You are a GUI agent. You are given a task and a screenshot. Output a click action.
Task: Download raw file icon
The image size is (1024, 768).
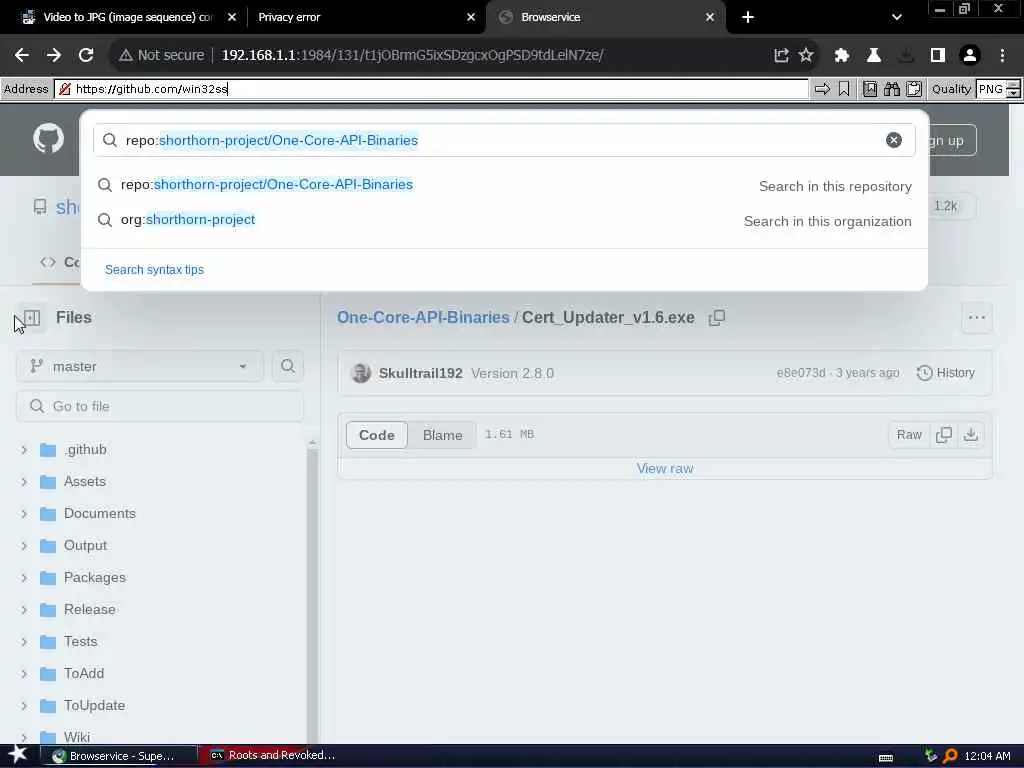click(x=971, y=435)
